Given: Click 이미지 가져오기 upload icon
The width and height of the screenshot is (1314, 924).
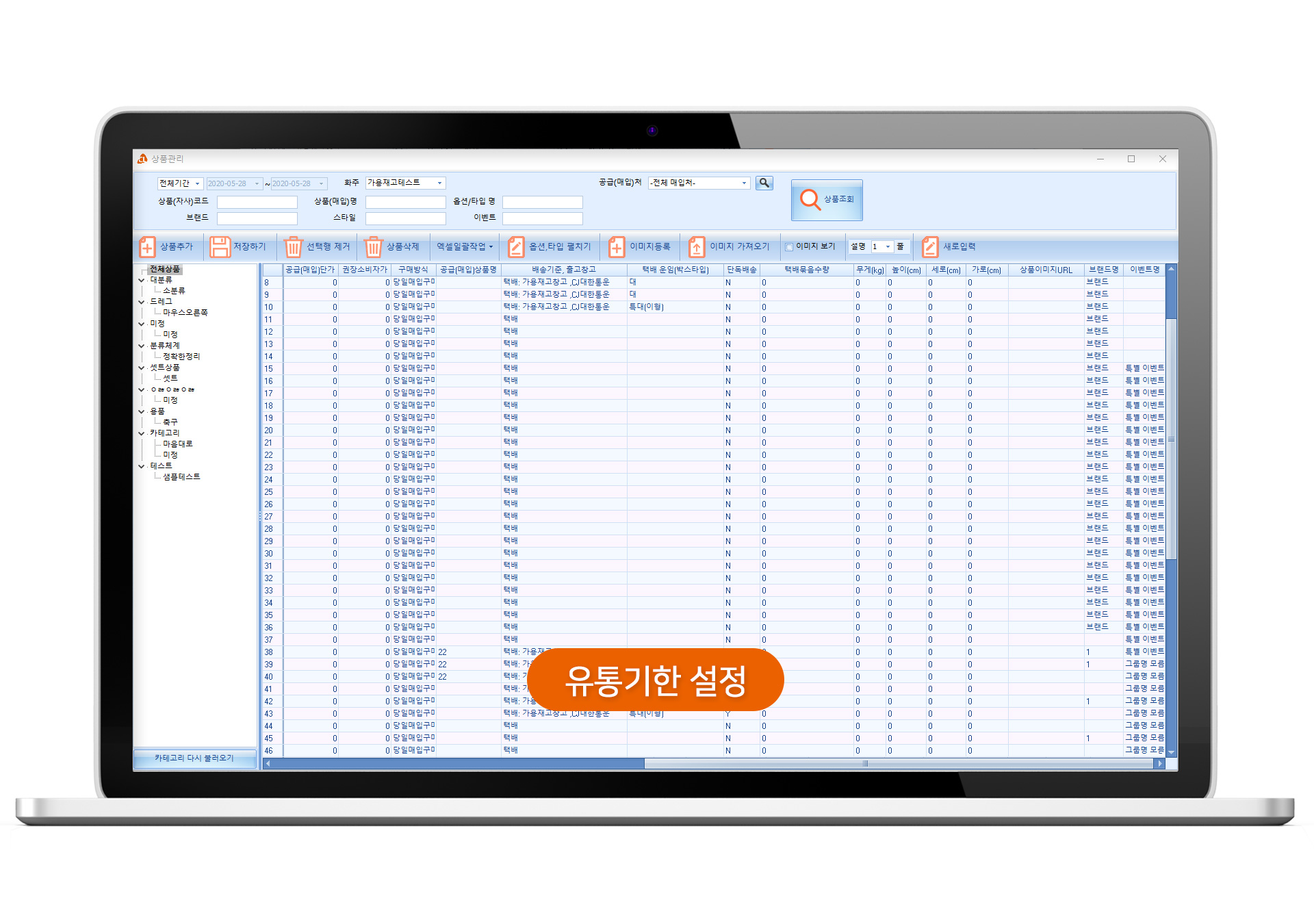Looking at the screenshot, I should (x=696, y=247).
